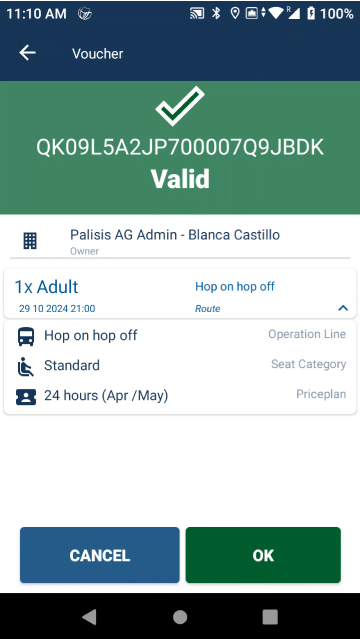The height and width of the screenshot is (639, 360).
Task: Tap the Bluetooth icon in status bar
Action: tap(216, 13)
